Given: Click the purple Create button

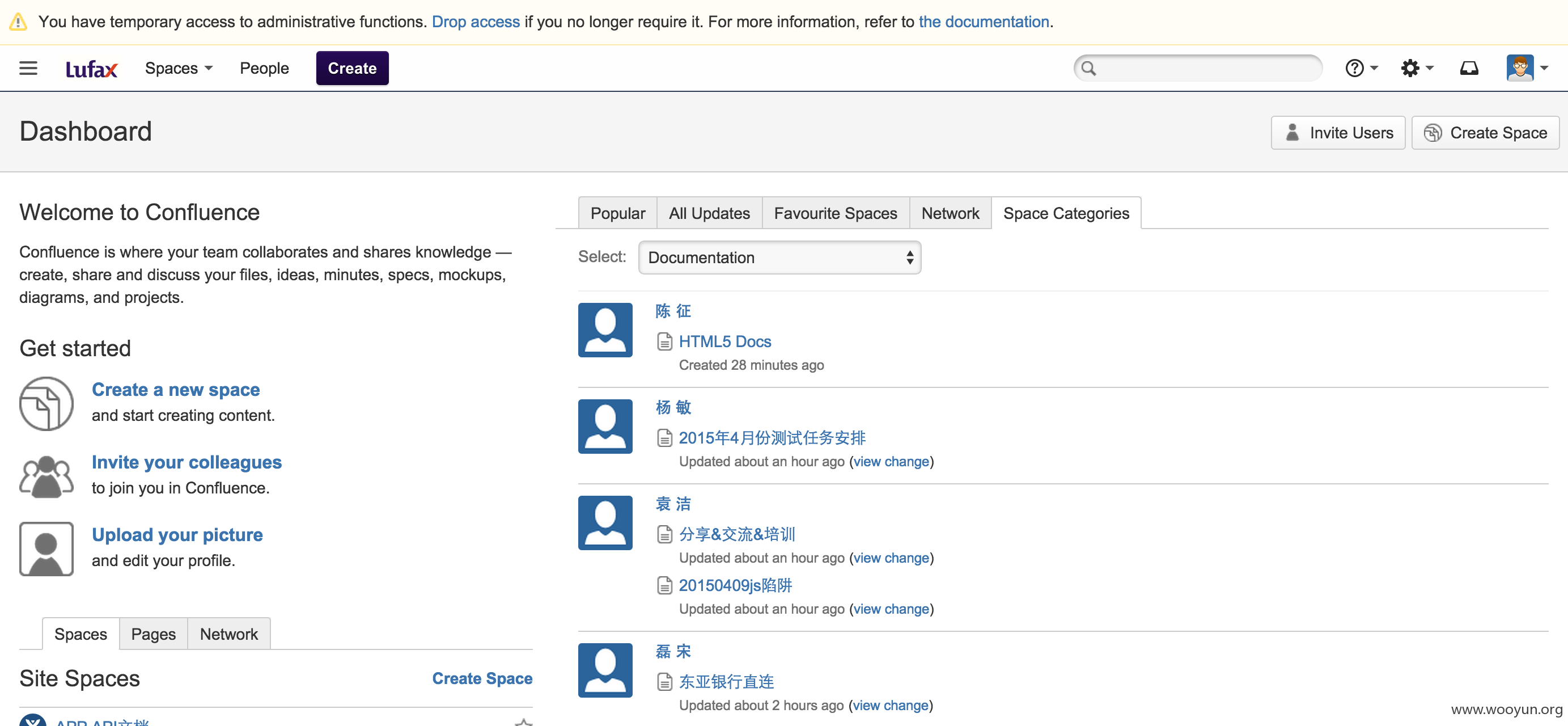Looking at the screenshot, I should (353, 68).
